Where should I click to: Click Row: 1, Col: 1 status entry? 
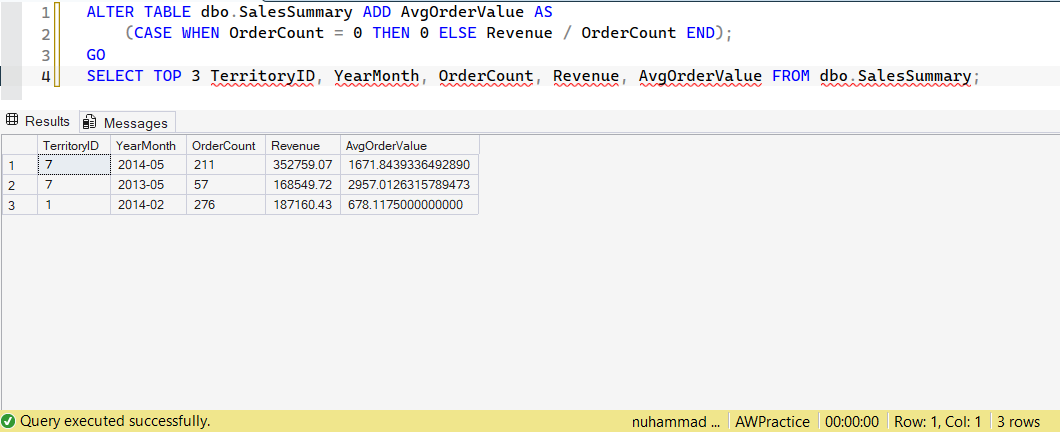pos(938,422)
